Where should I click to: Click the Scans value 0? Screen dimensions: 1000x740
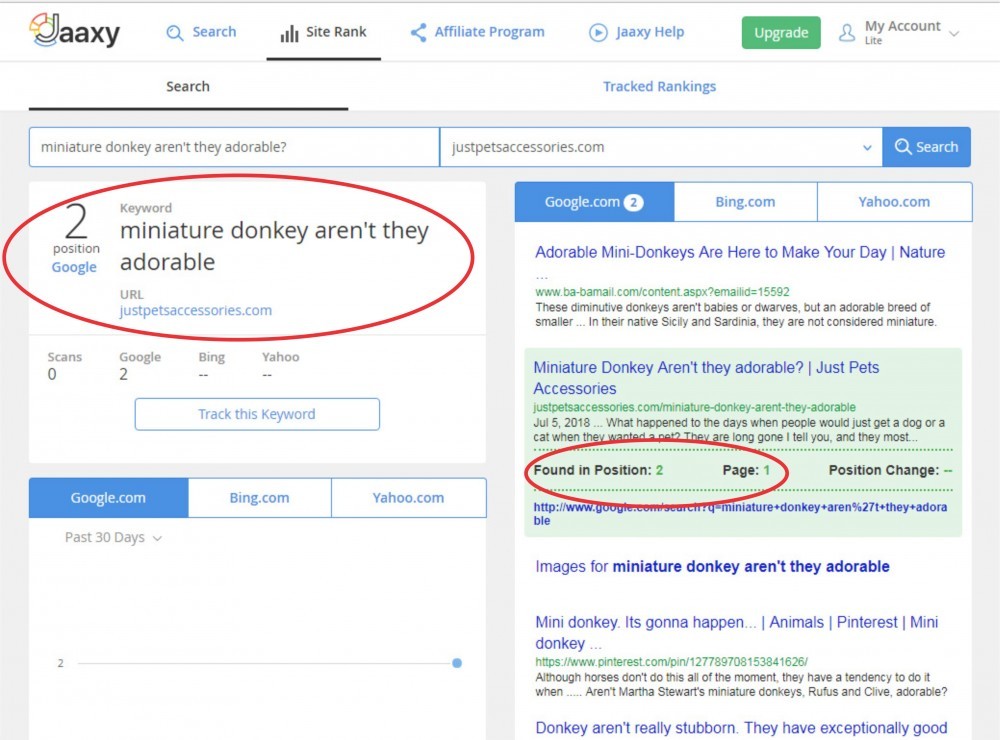pos(52,374)
